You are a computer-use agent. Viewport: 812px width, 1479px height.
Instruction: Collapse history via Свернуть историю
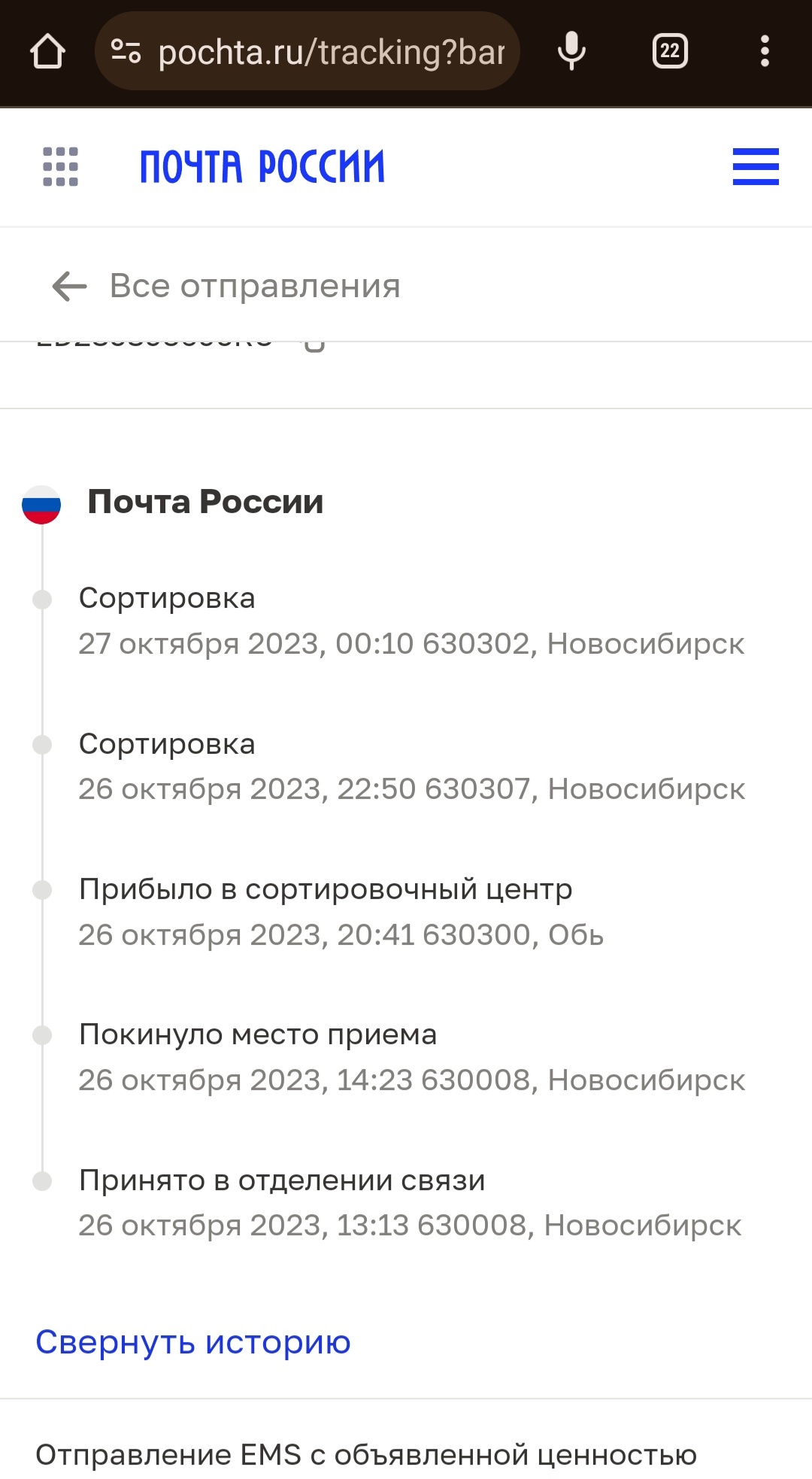[x=193, y=1341]
